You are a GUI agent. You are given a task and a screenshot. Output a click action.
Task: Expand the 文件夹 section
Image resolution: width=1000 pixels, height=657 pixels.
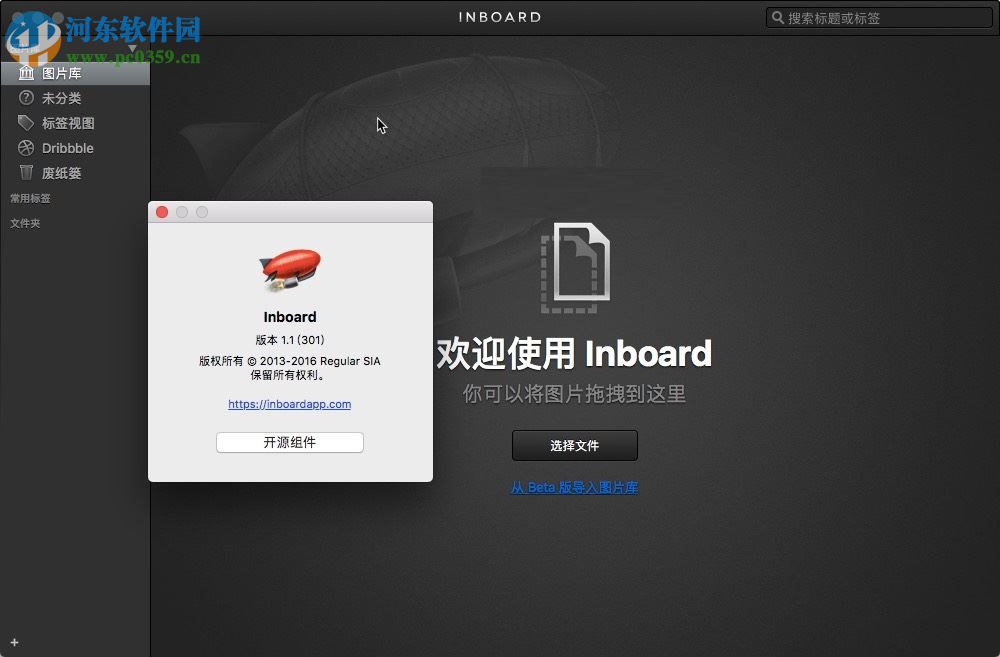(24, 223)
